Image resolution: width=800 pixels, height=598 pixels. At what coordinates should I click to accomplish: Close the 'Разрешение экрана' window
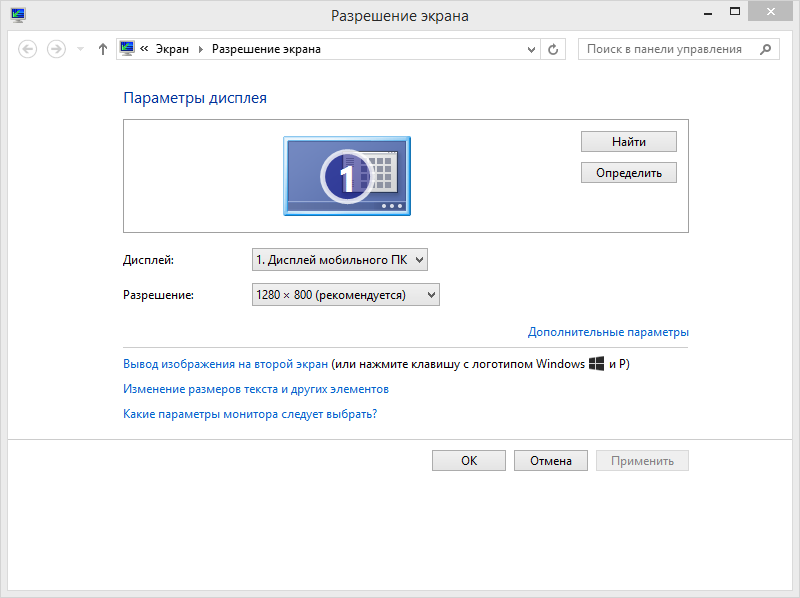(x=770, y=12)
